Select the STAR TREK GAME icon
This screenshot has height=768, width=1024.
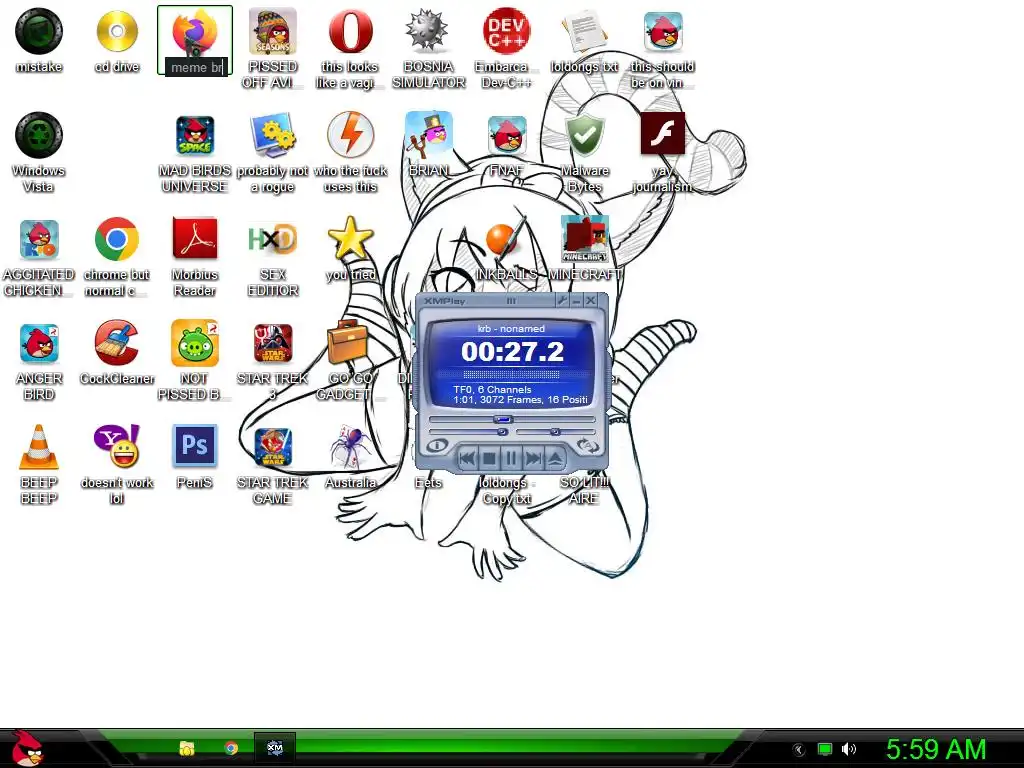tap(273, 447)
